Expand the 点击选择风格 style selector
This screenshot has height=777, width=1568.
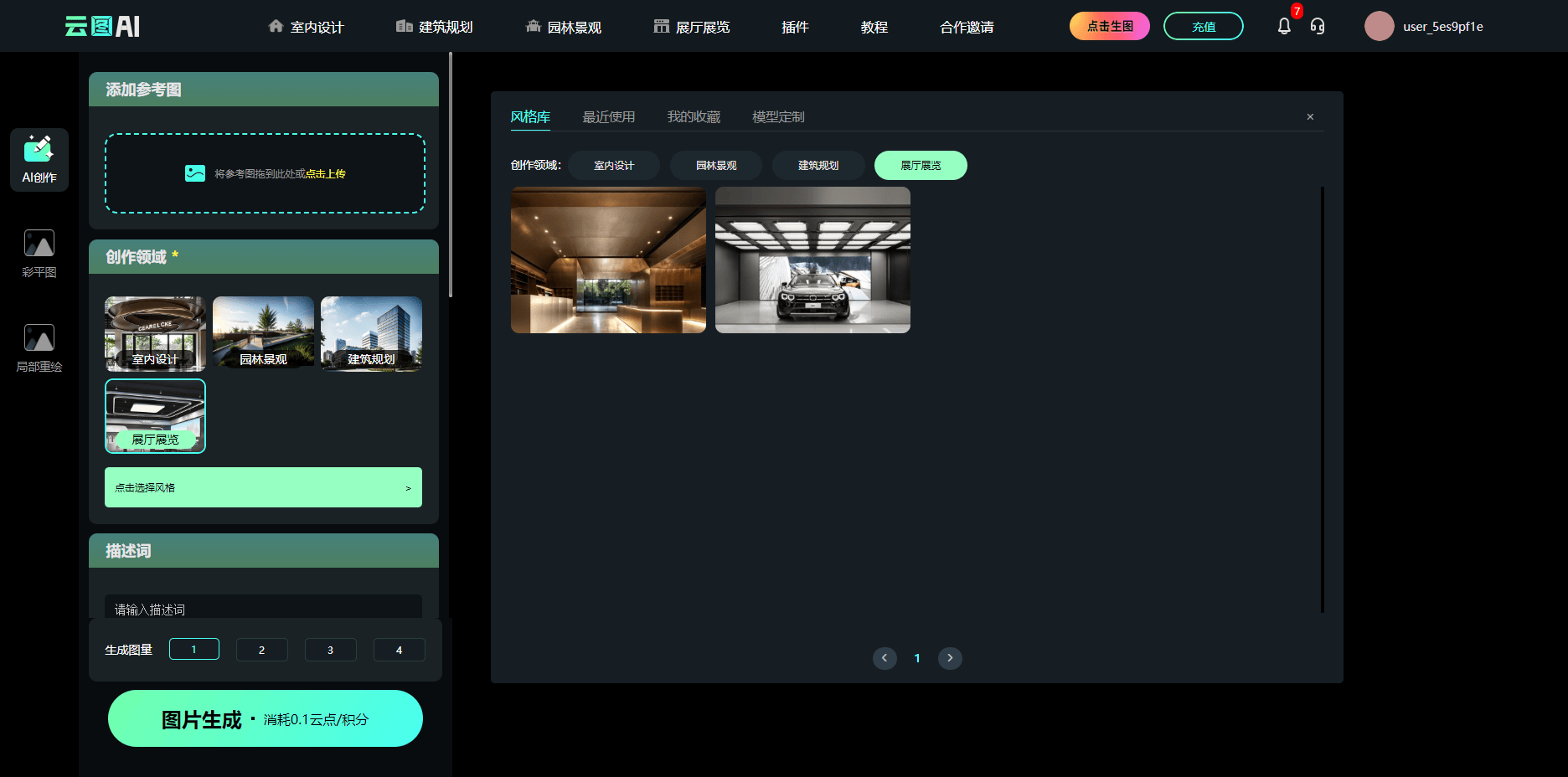click(x=263, y=487)
